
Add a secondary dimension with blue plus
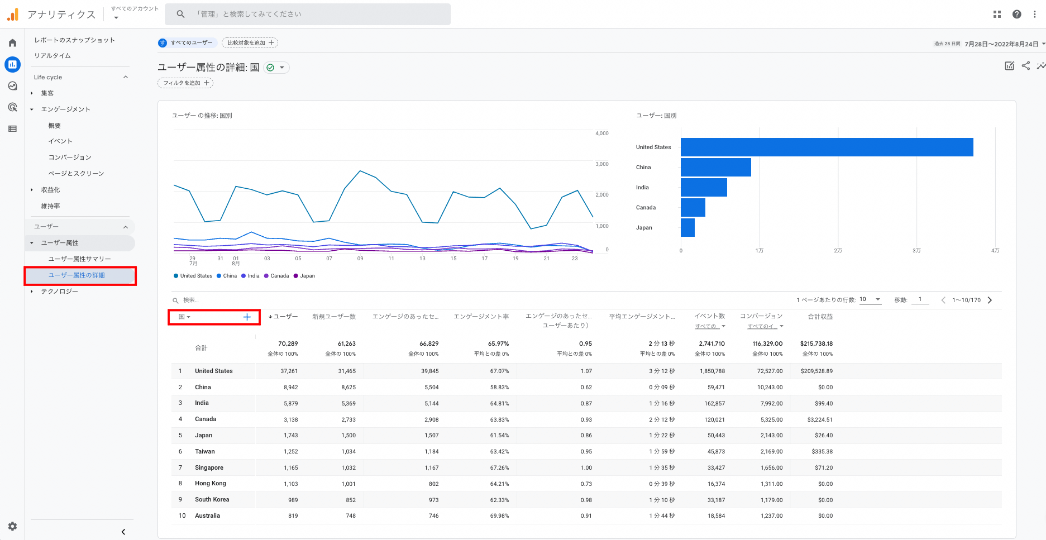(x=247, y=317)
